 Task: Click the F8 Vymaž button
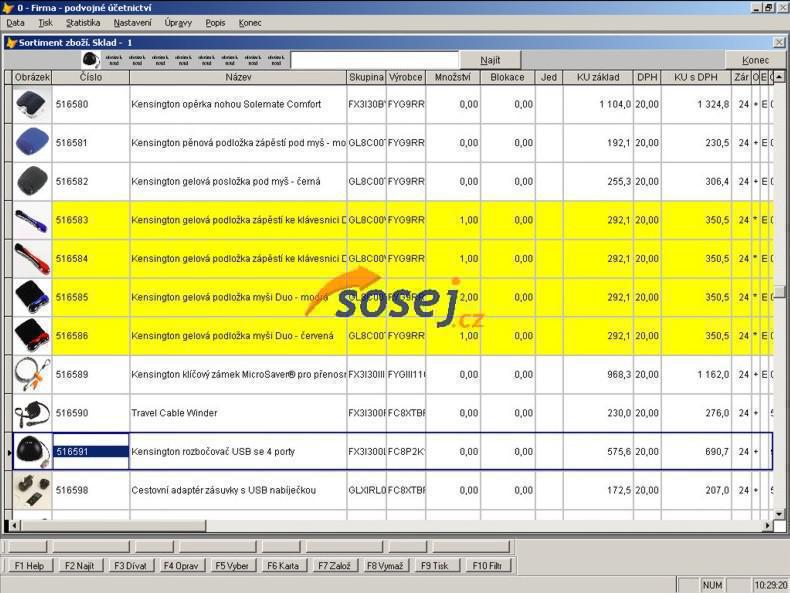(x=385, y=565)
